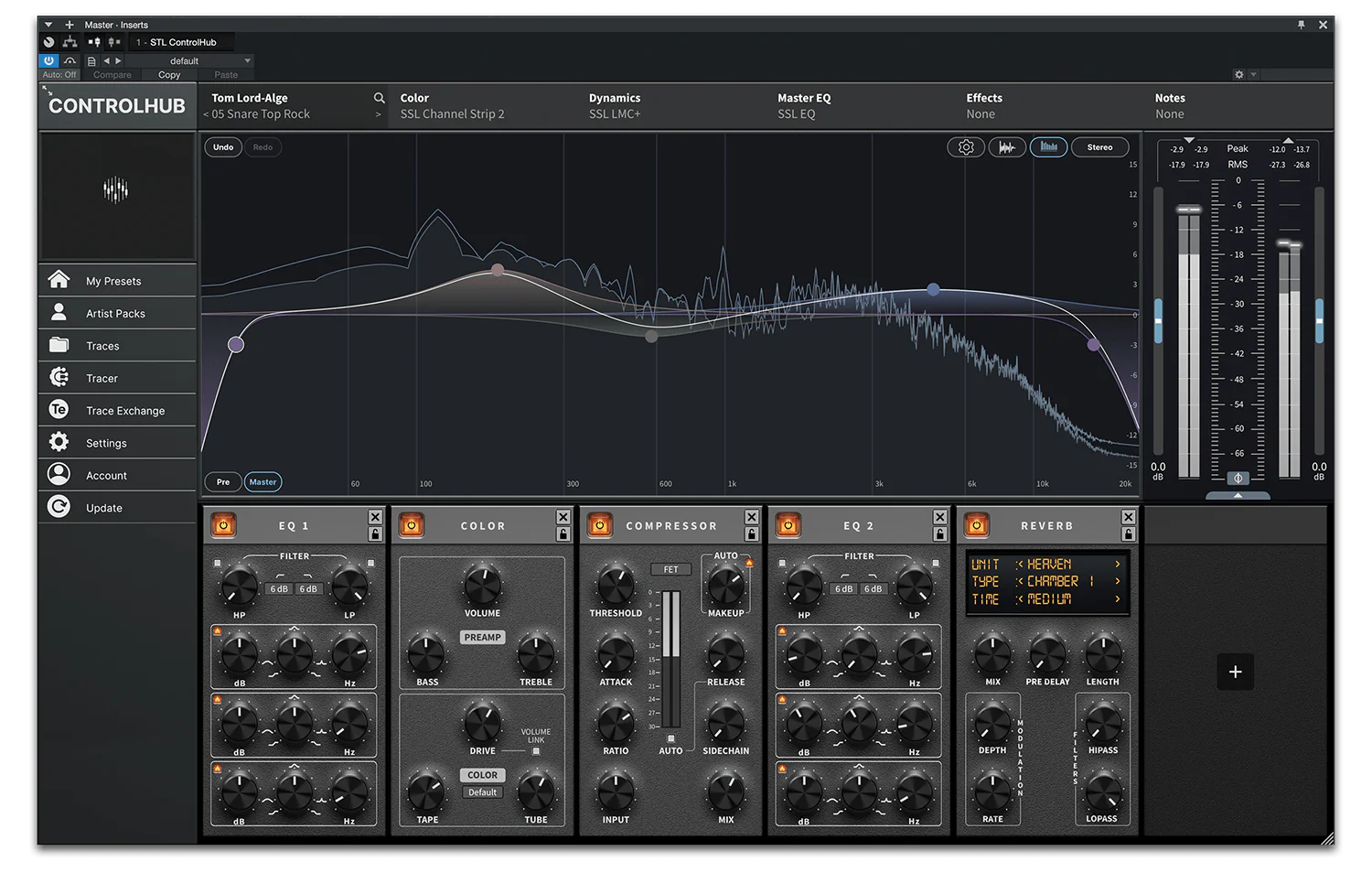Screen dimensions: 1372x883
Task: Select the FET compressor type button
Action: (670, 569)
